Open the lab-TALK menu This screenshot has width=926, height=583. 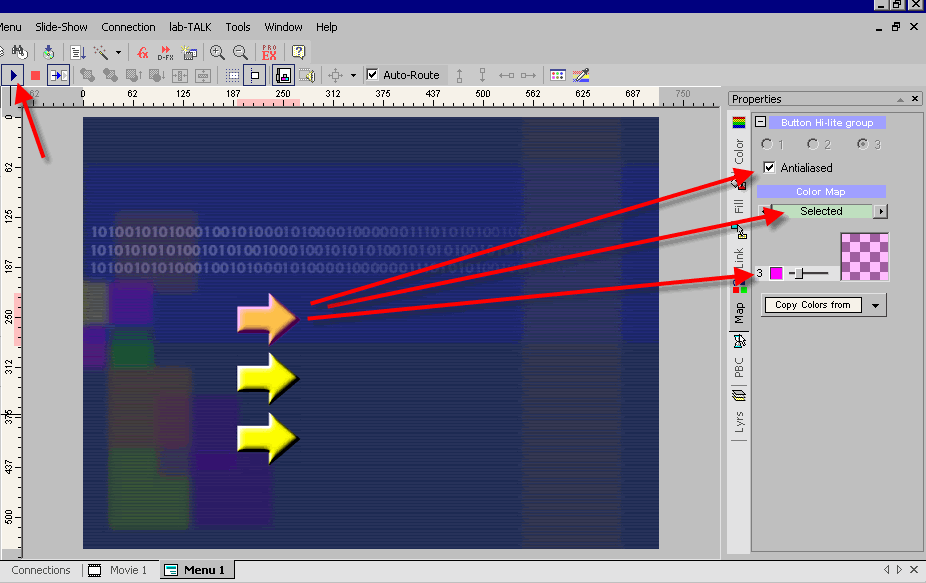pyautogui.click(x=190, y=27)
